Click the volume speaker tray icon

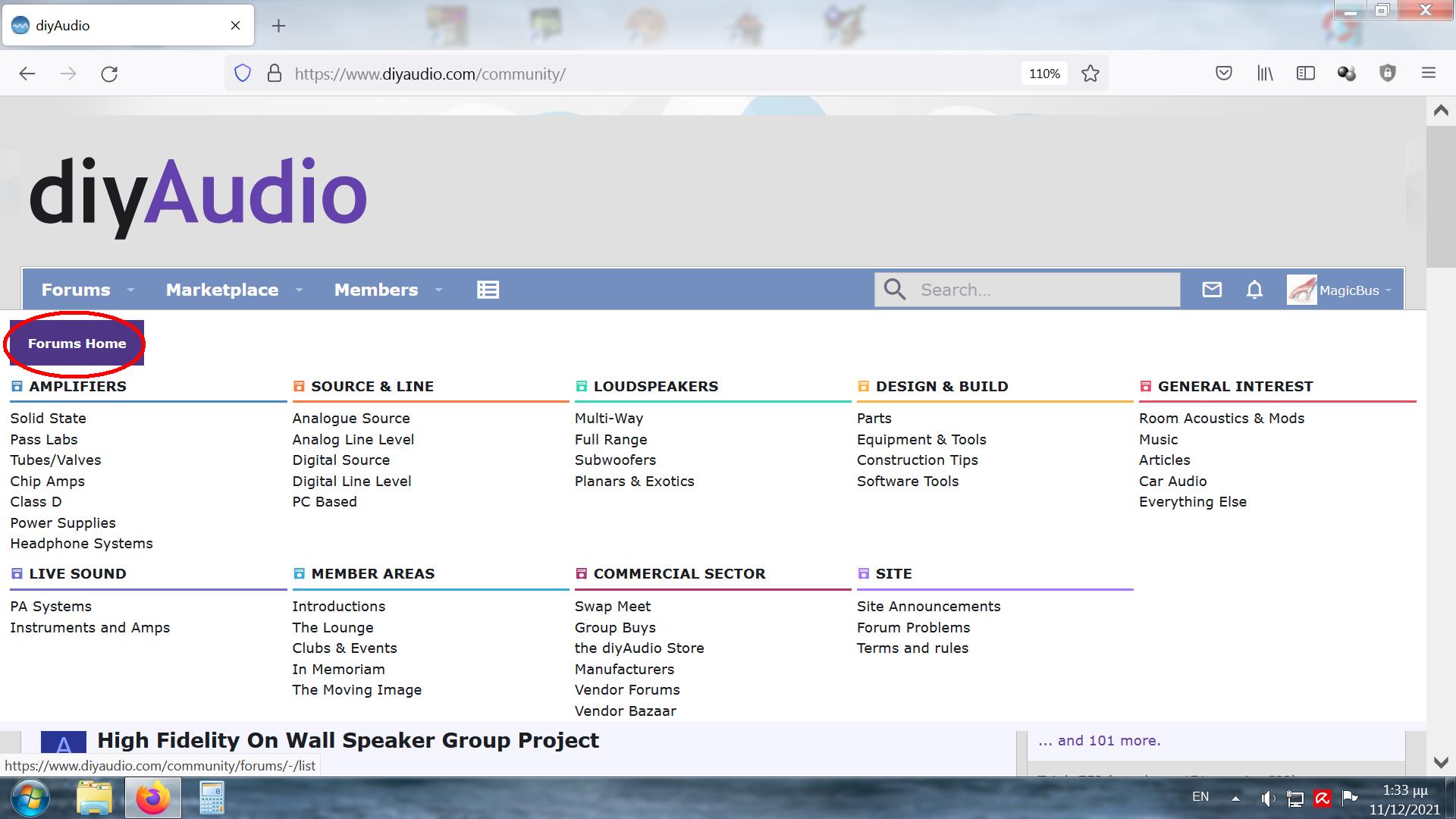(1267, 798)
